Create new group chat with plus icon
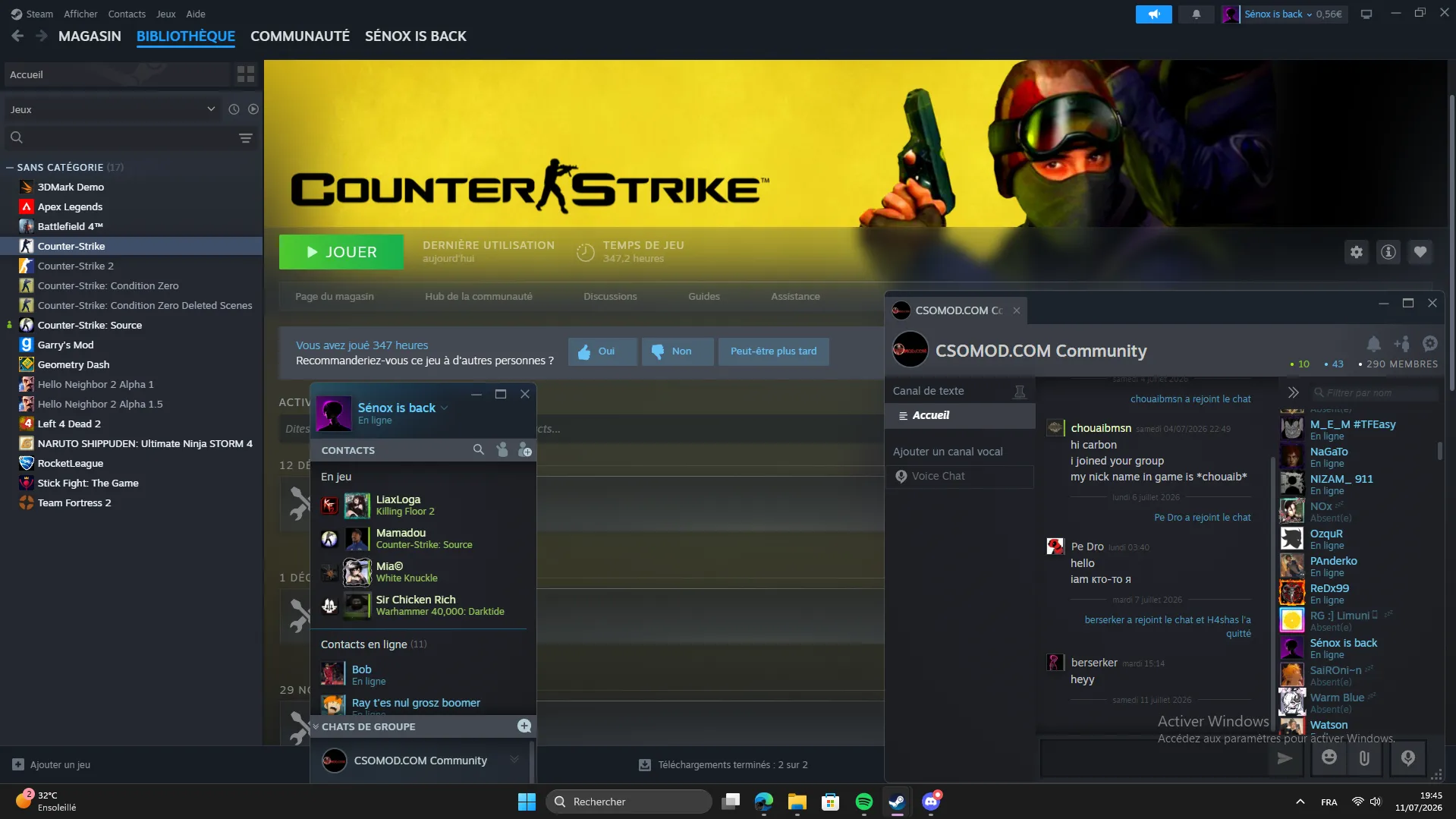 point(524,726)
